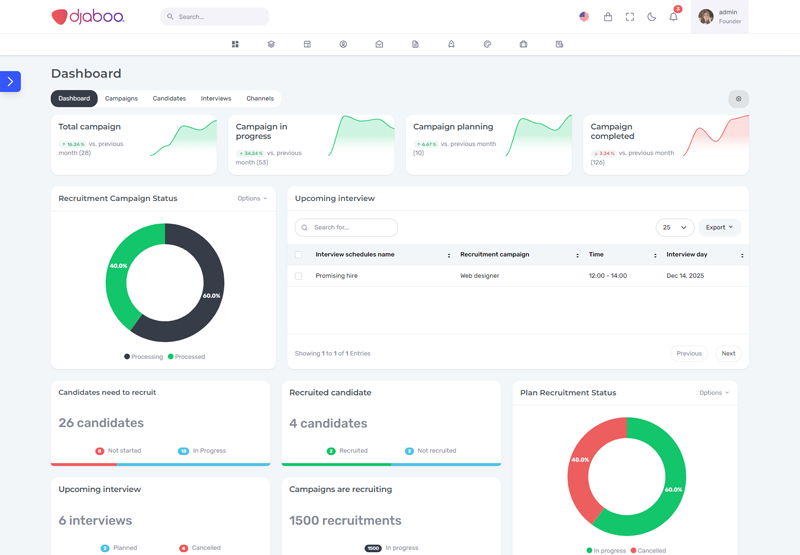Click the Search for interview input field
Viewport: 800px width, 555px height.
[347, 228]
